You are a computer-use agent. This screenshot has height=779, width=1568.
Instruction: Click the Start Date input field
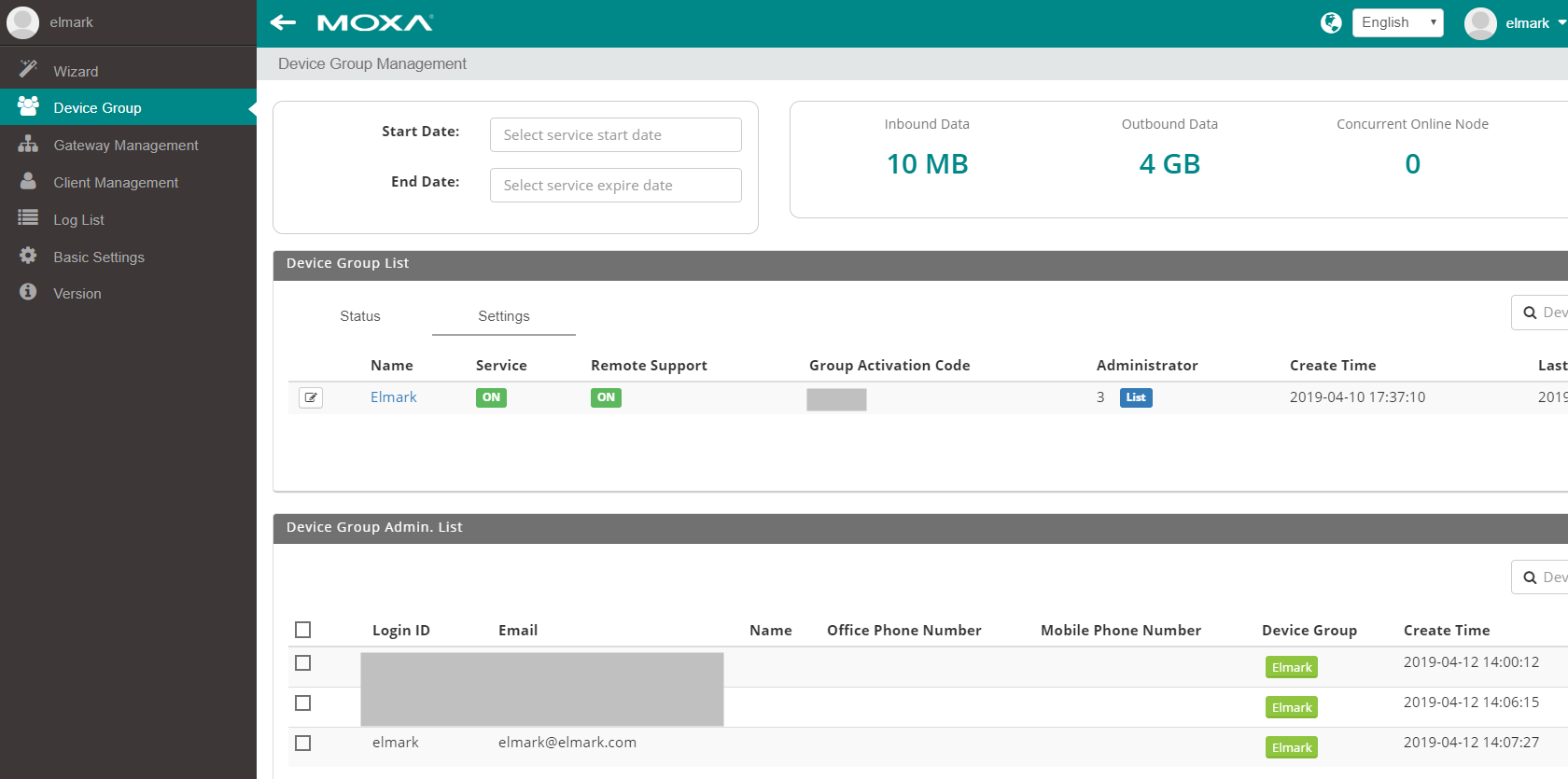pyautogui.click(x=616, y=134)
